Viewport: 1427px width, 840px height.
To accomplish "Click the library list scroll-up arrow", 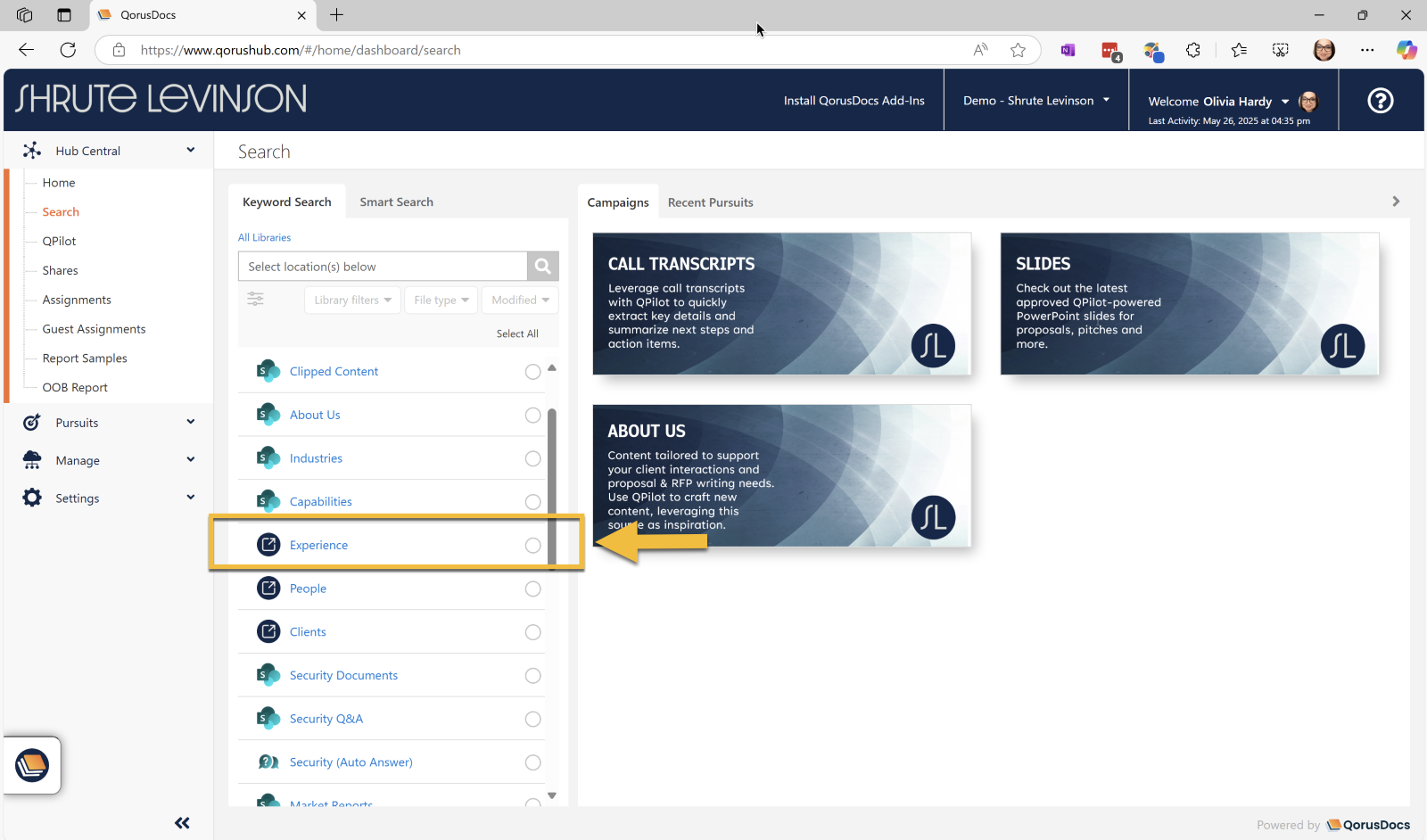I will click(x=552, y=367).
